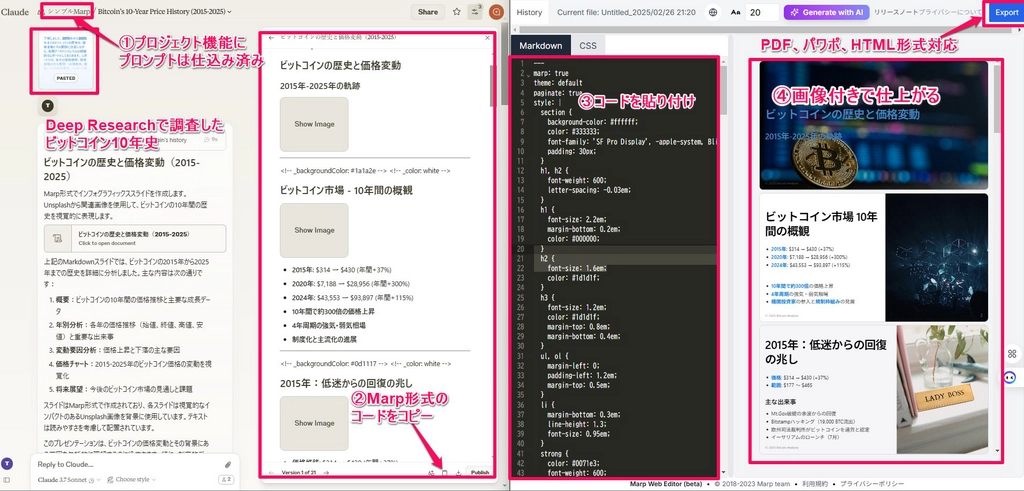This screenshot has height=491, width=1024.
Task: Open the Choose style dropdown
Action: [133, 479]
